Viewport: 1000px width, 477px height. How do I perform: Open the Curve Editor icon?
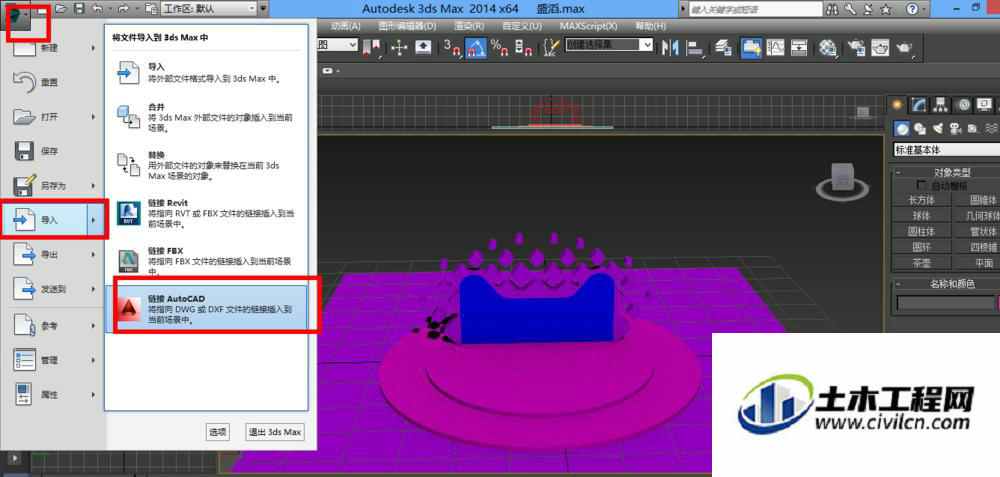pos(776,48)
